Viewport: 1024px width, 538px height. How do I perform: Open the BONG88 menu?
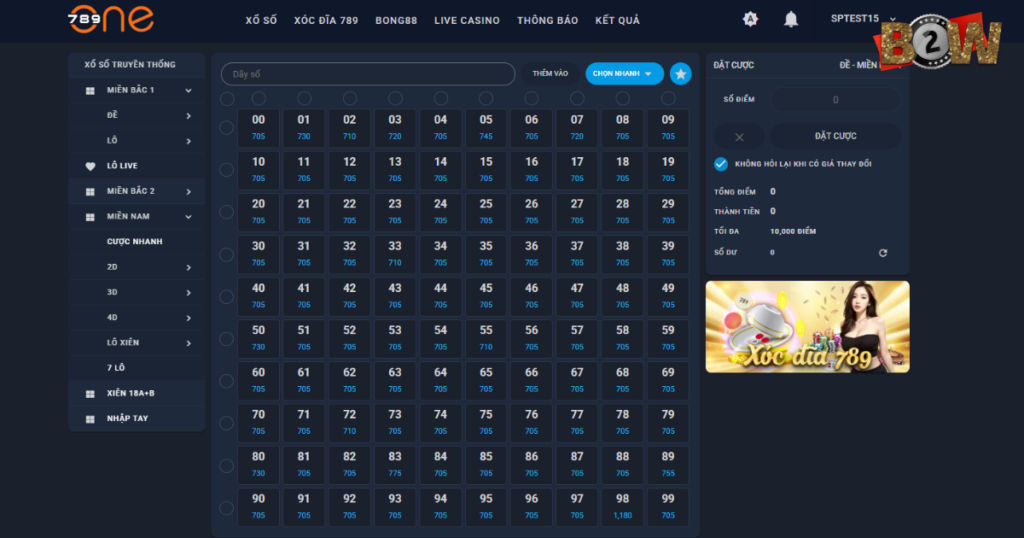coord(396,20)
